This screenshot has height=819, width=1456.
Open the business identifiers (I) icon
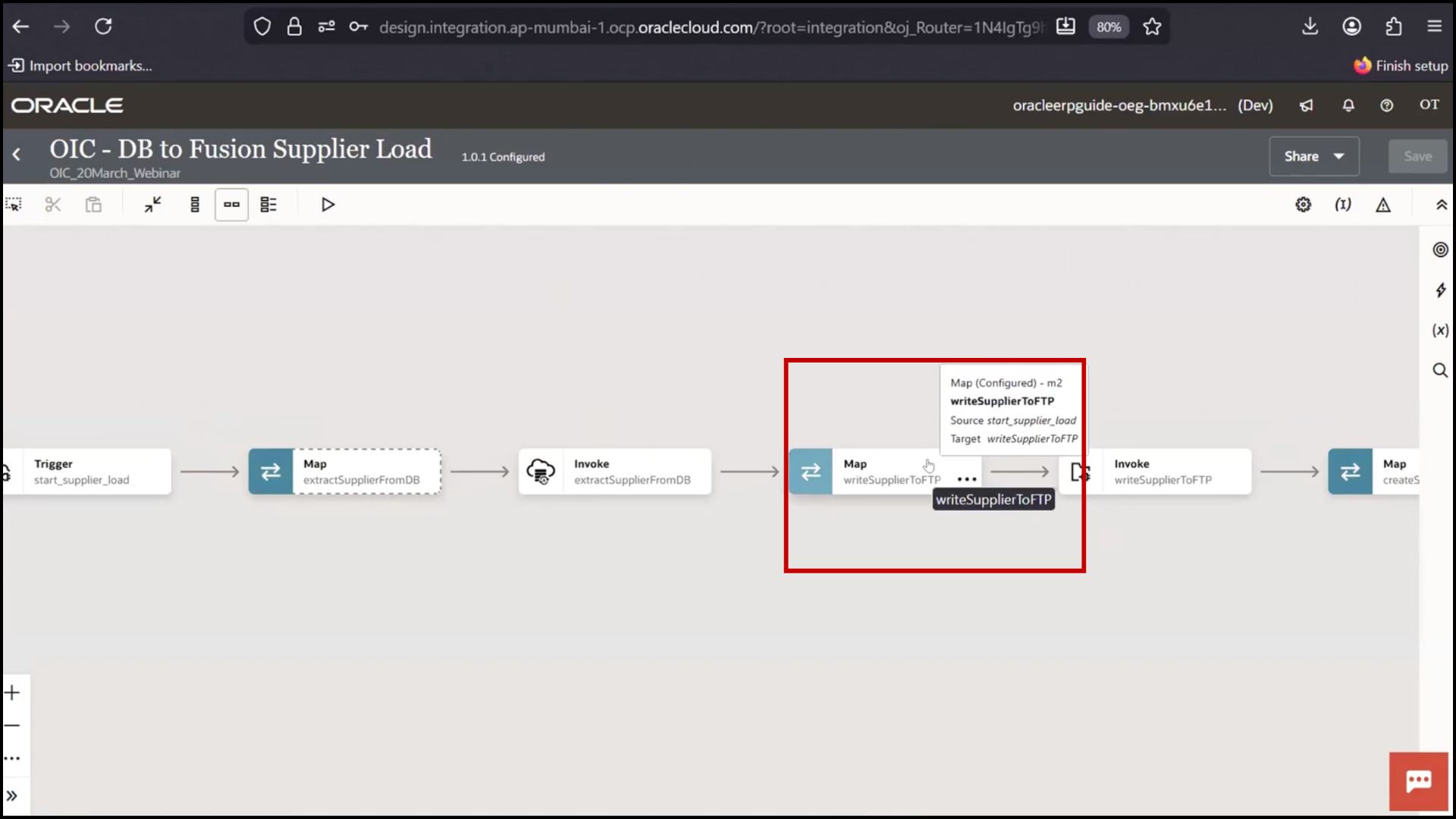coord(1343,205)
